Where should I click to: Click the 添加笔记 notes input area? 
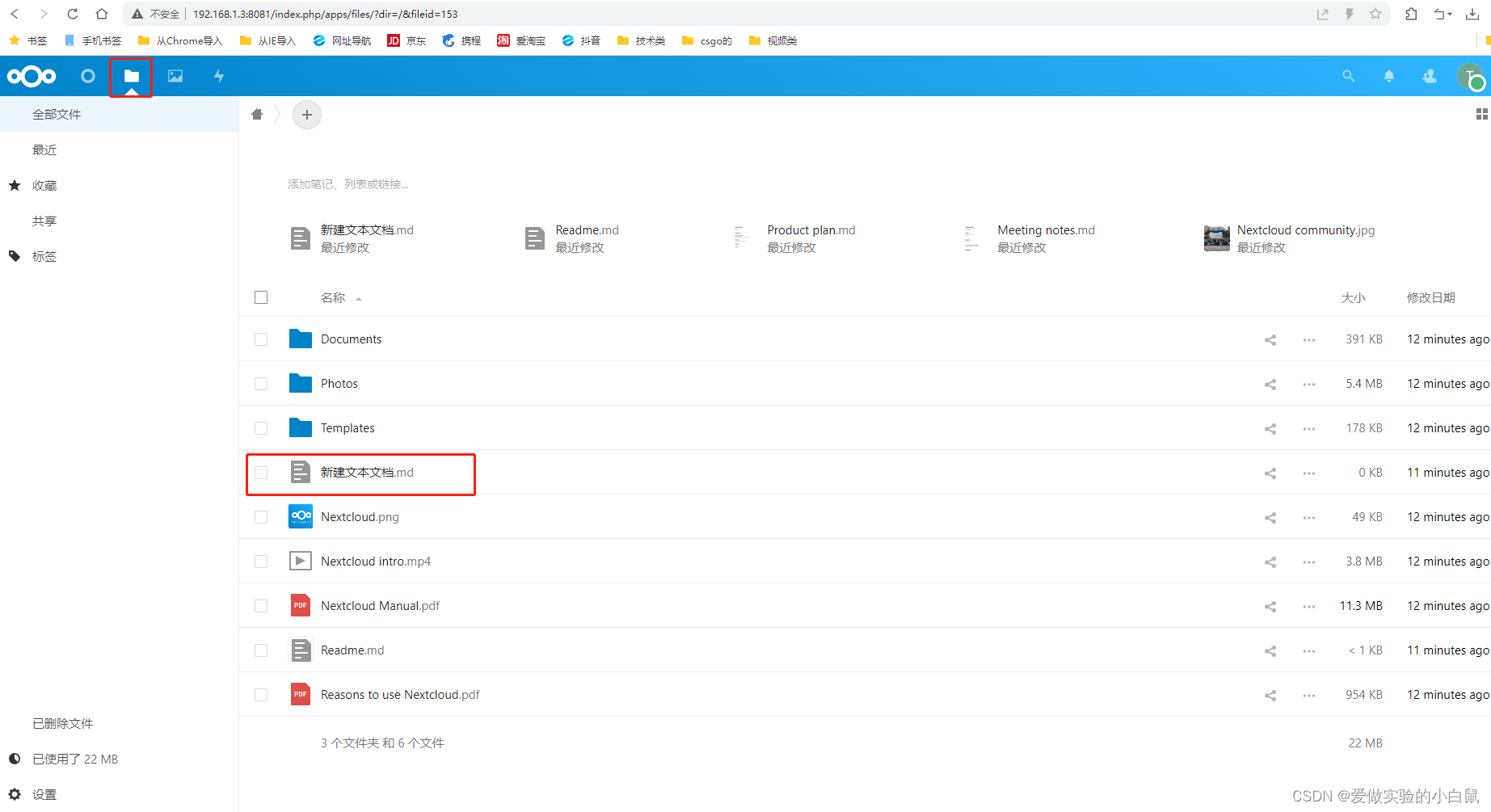347,184
